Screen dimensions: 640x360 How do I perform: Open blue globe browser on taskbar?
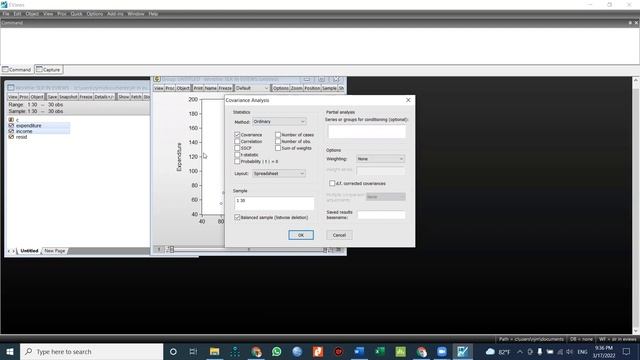point(297,351)
